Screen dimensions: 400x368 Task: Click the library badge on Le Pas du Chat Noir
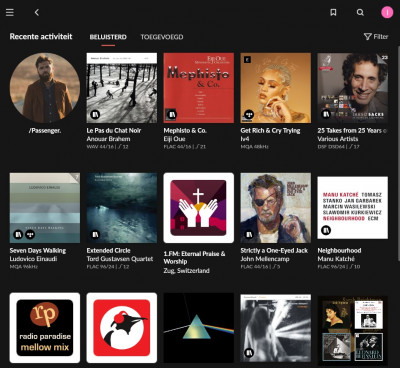(95, 115)
